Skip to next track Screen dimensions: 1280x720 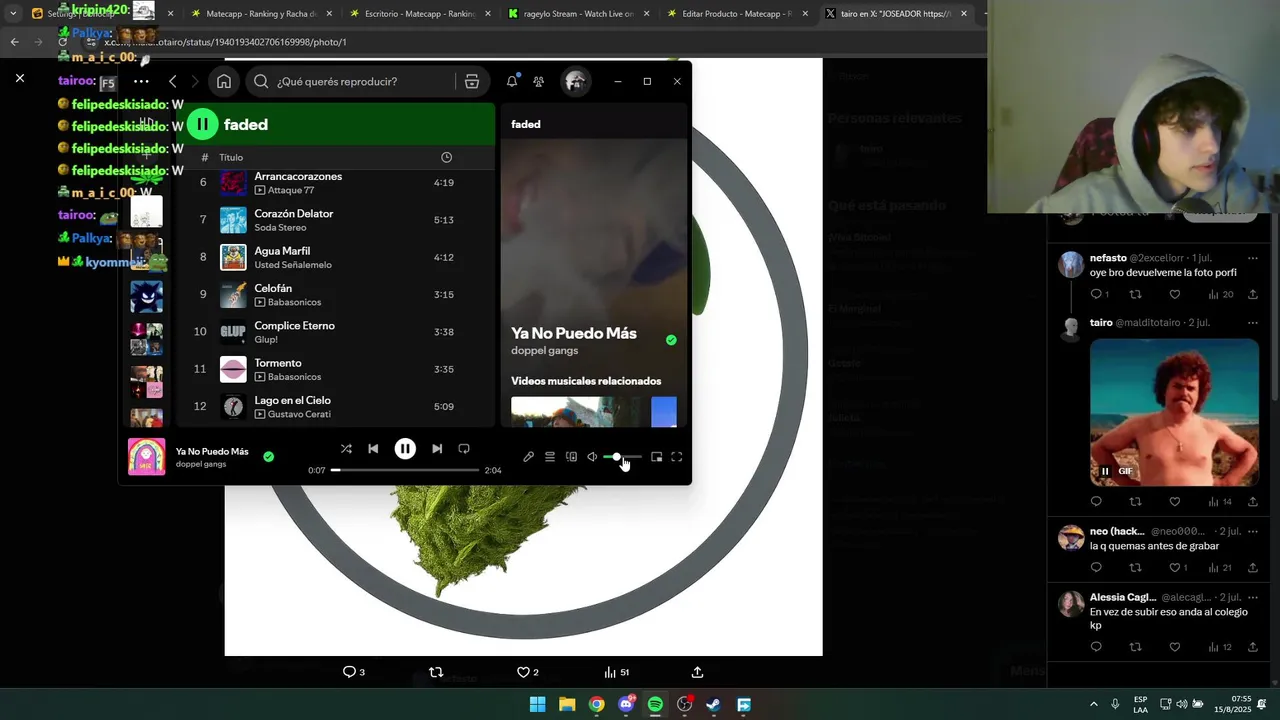pyautogui.click(x=437, y=449)
